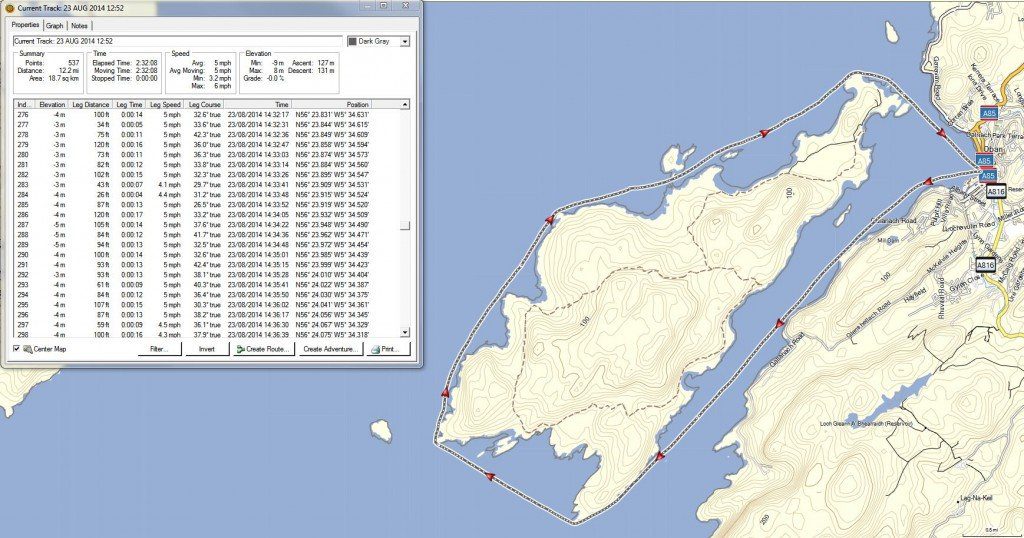This screenshot has height=538, width=1024.
Task: Click the Create Route icon button
Action: pos(241,350)
